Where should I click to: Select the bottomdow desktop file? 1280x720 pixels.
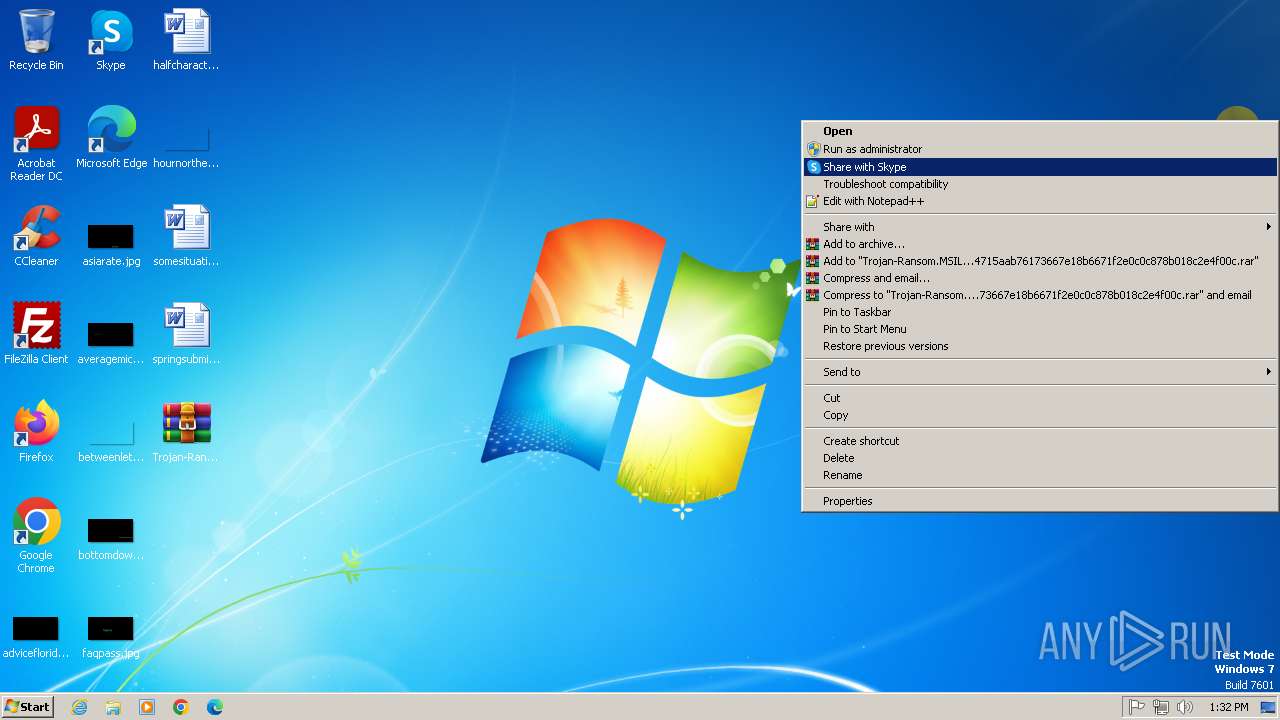(x=111, y=538)
